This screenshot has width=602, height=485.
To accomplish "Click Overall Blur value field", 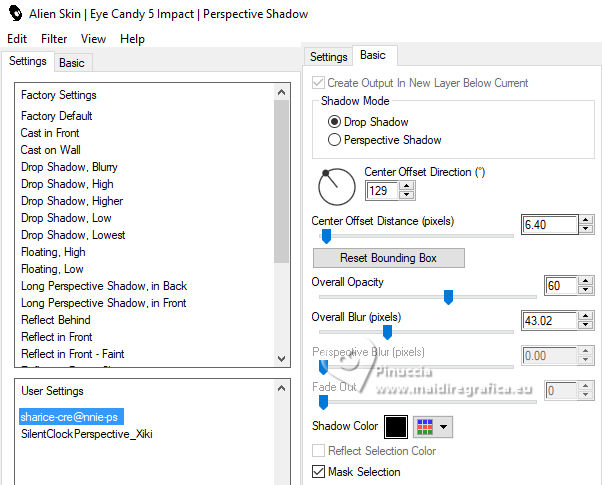I will [549, 321].
